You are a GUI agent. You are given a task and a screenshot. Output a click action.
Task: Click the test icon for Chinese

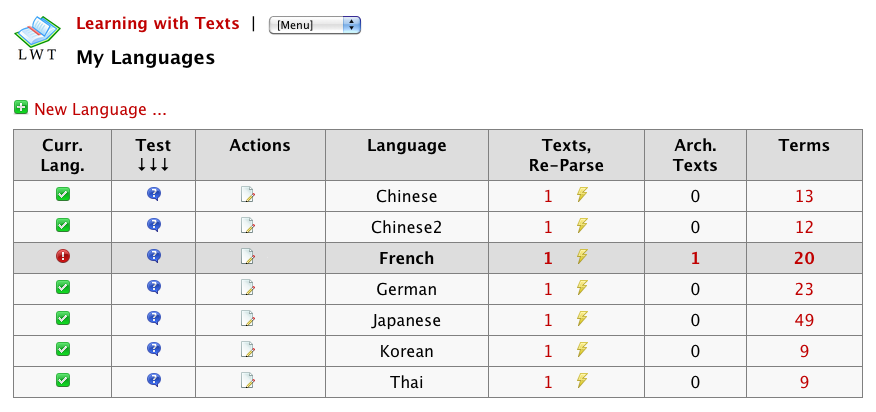tap(153, 196)
